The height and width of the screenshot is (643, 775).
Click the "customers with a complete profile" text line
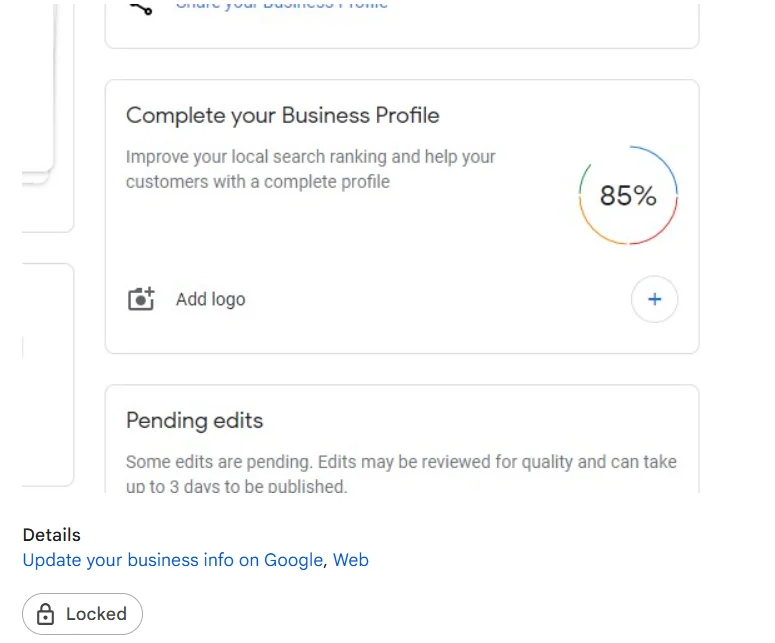(257, 182)
